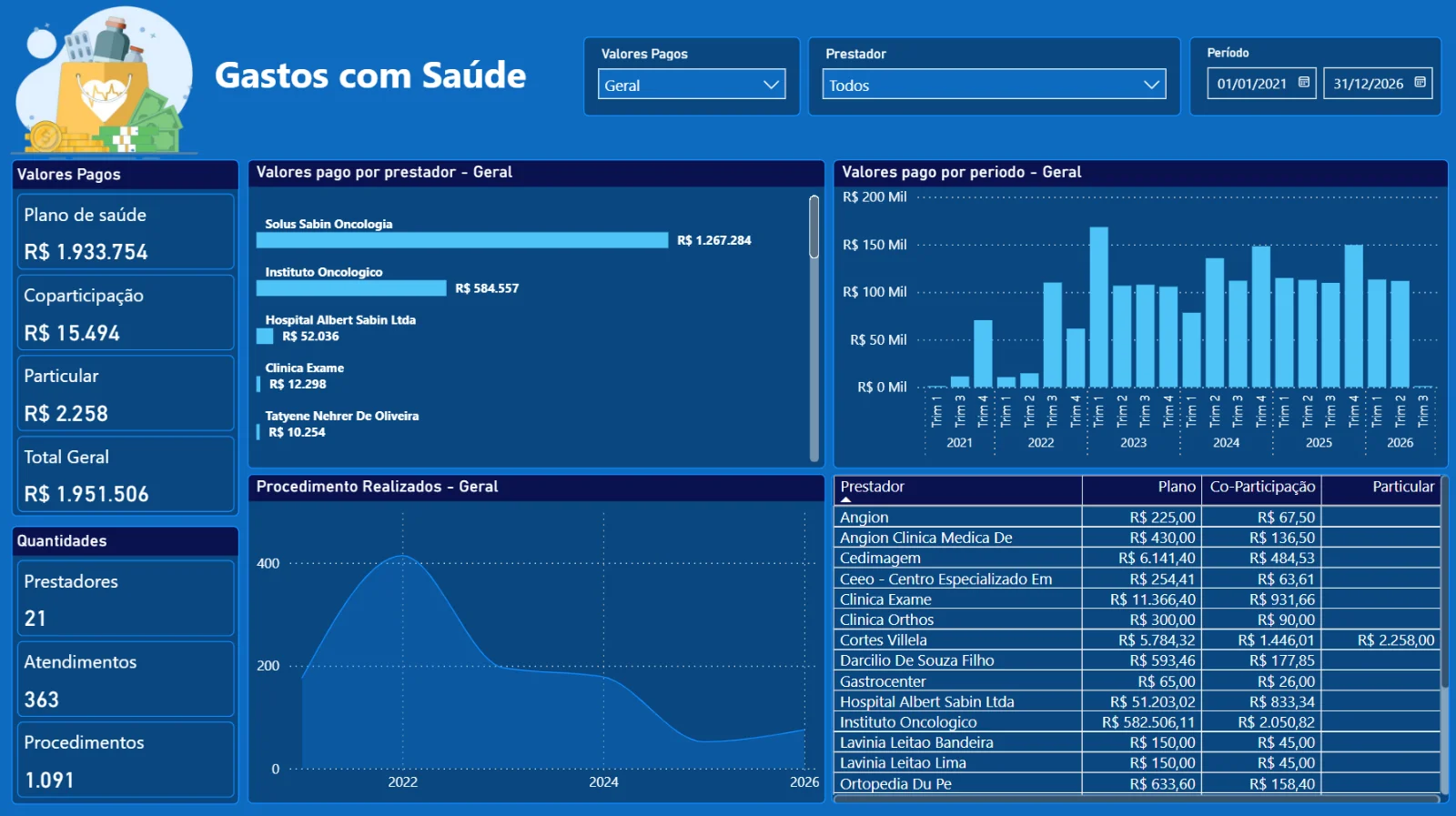This screenshot has width=1456, height=816.
Task: Click the start date field 01/01/2021
Action: 1262,83
